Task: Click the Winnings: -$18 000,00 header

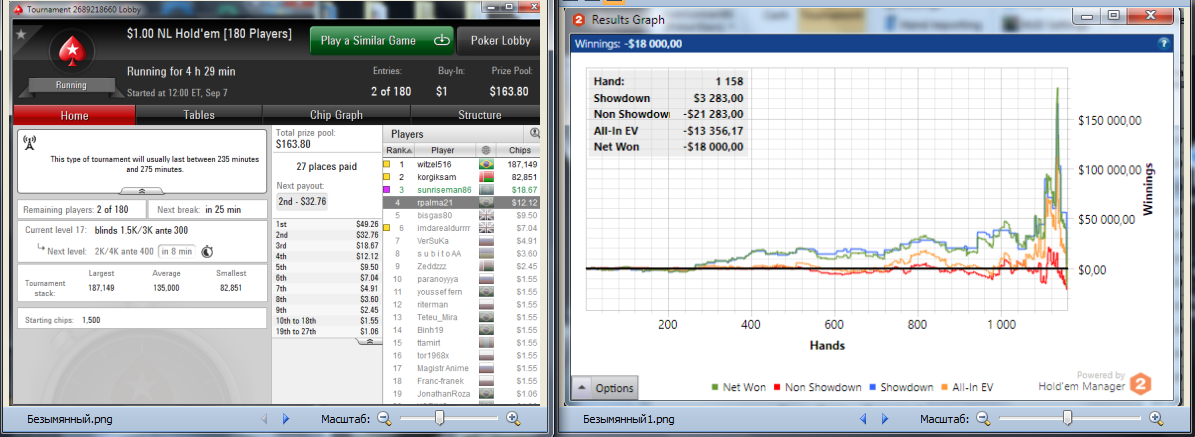Action: coord(628,43)
